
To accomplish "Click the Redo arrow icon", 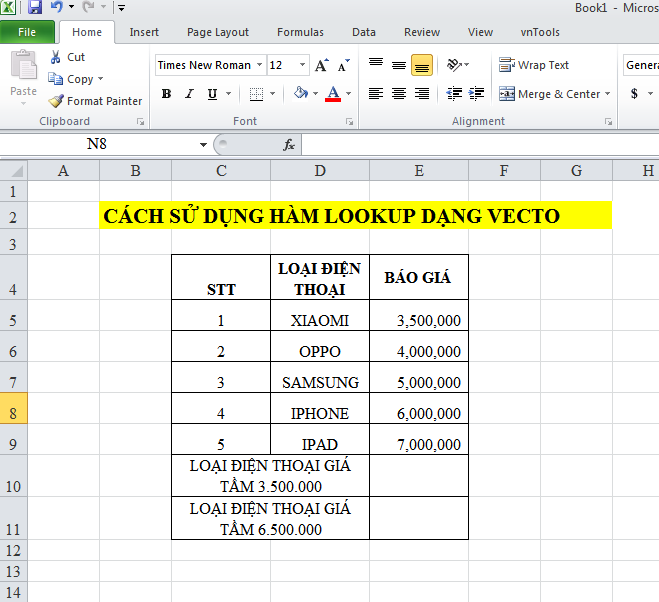I will pos(89,7).
